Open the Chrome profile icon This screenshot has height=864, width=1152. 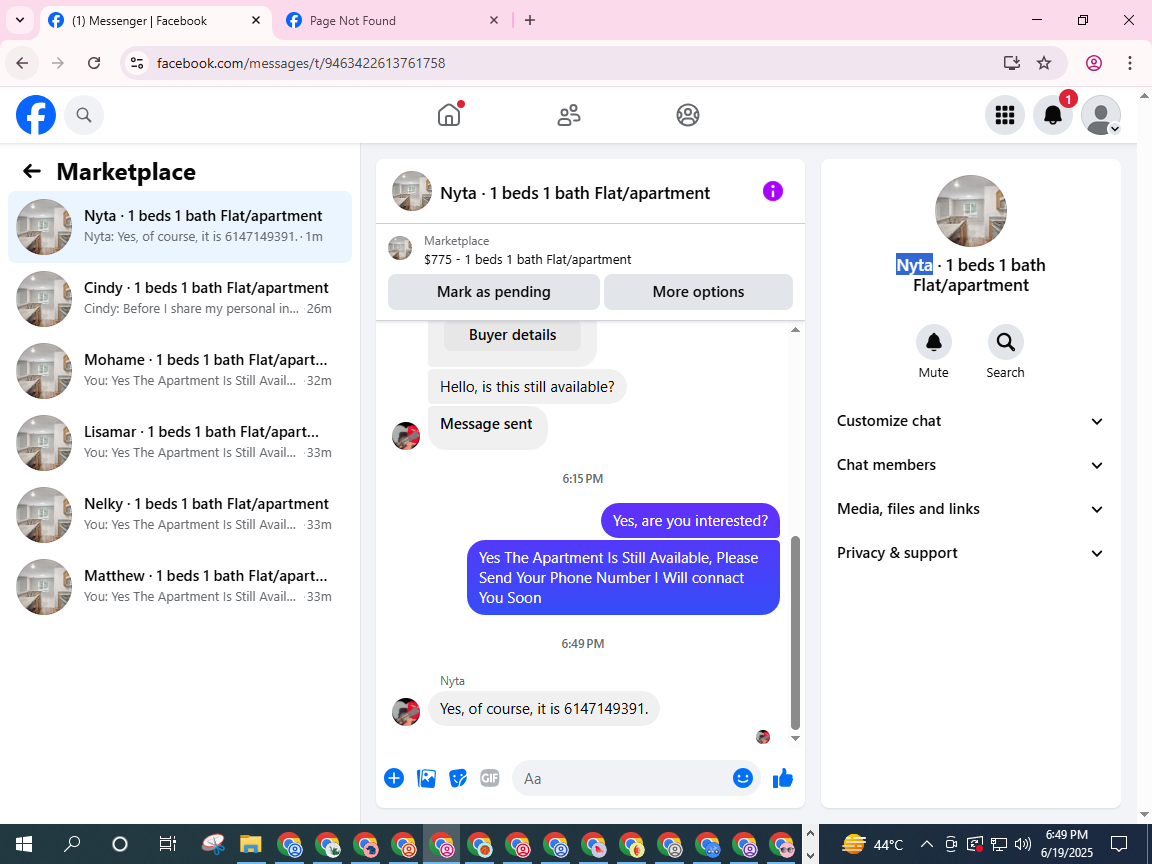1093,63
